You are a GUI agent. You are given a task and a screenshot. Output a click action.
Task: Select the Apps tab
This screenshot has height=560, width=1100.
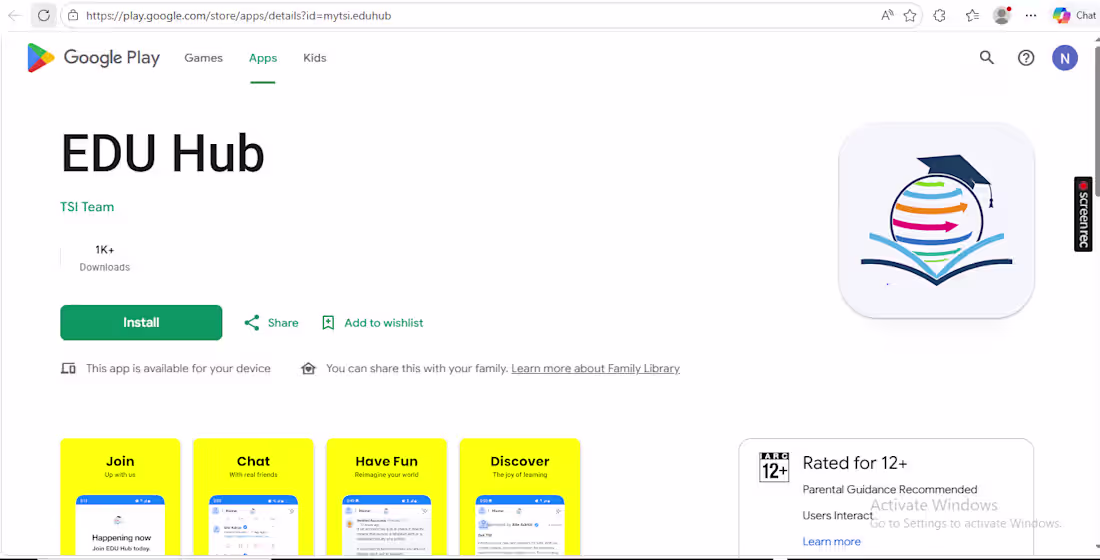click(263, 58)
